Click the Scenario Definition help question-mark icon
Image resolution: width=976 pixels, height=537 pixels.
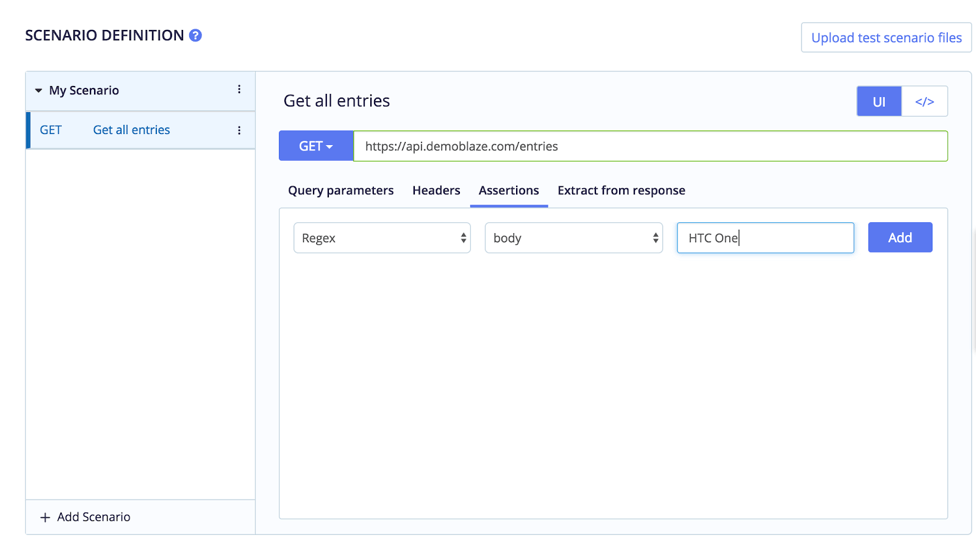coord(195,35)
